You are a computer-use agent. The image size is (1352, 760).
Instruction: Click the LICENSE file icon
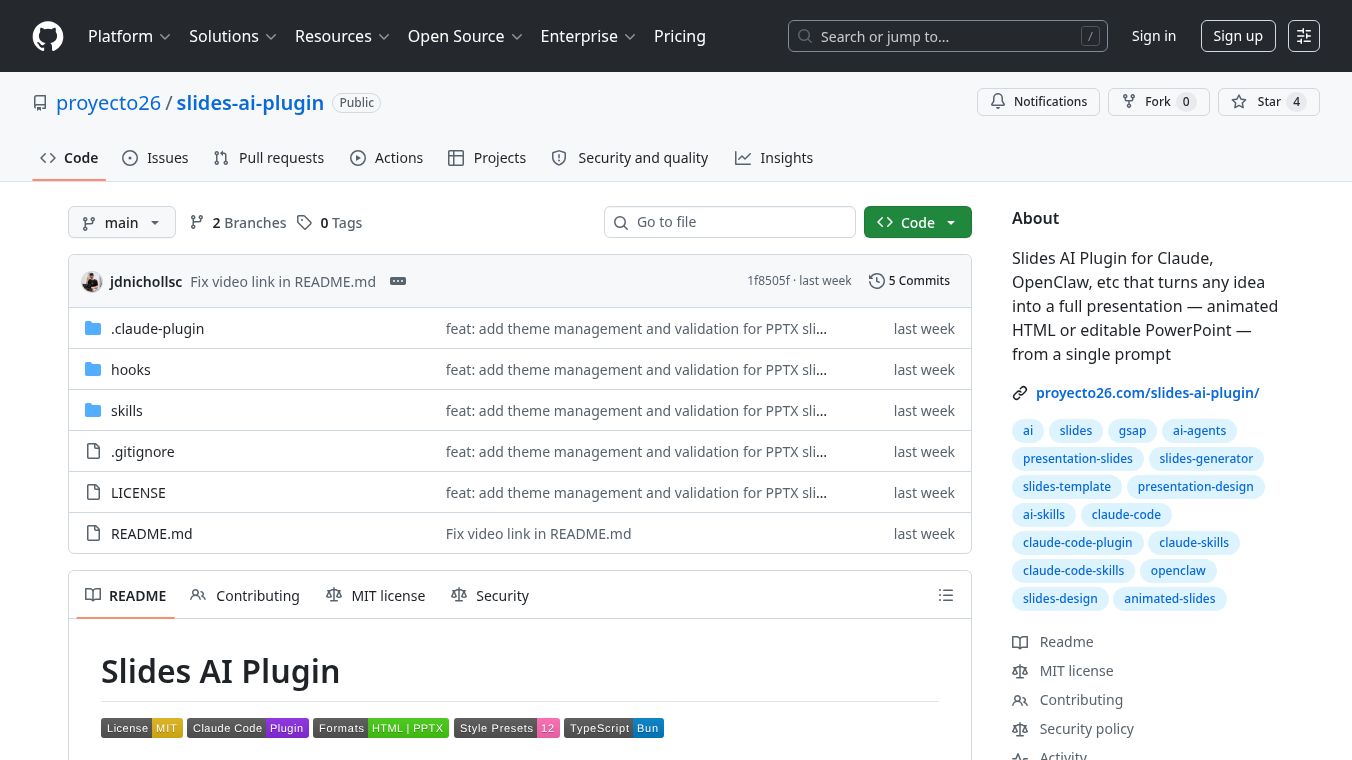pyautogui.click(x=93, y=492)
